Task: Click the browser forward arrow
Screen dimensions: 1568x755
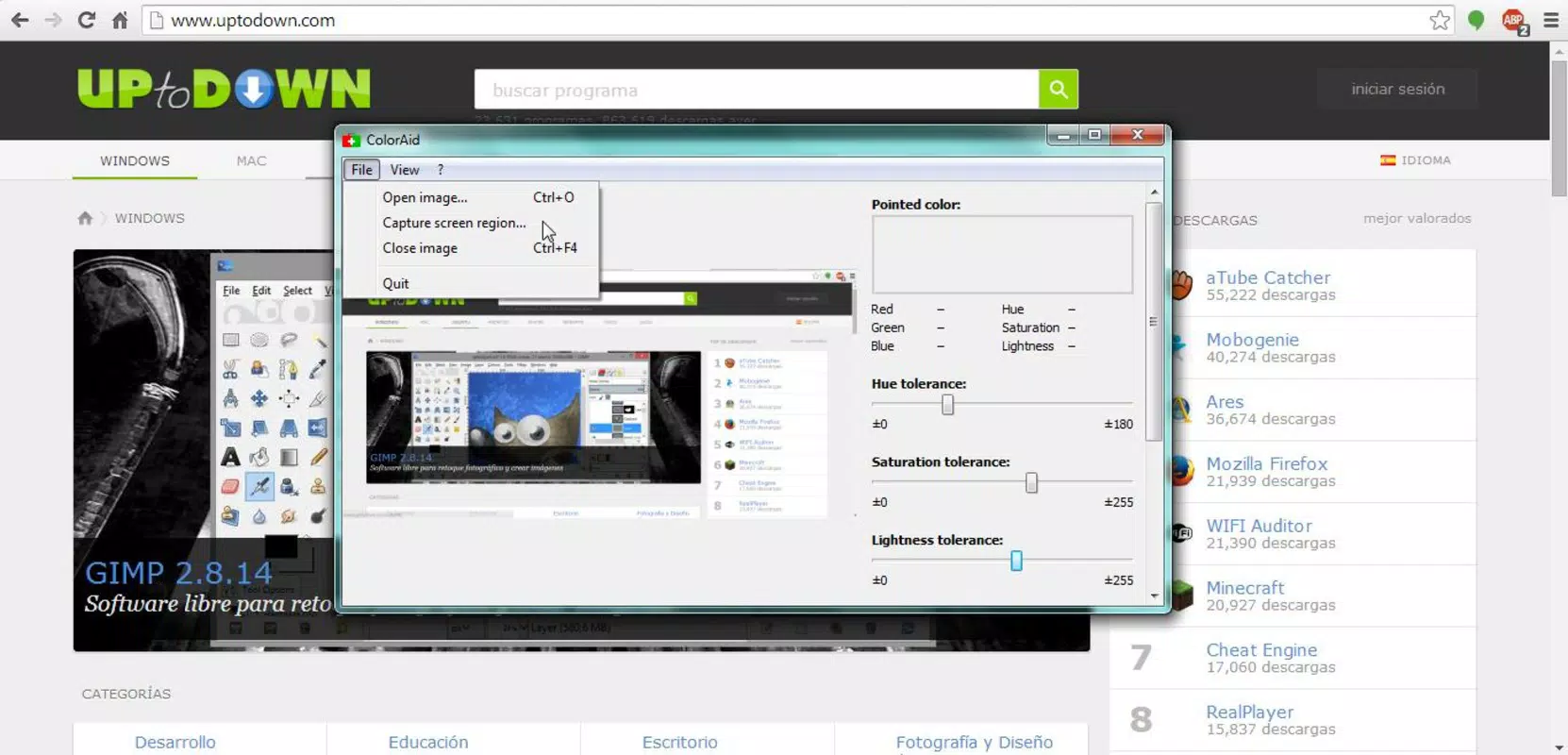Action: pyautogui.click(x=53, y=20)
